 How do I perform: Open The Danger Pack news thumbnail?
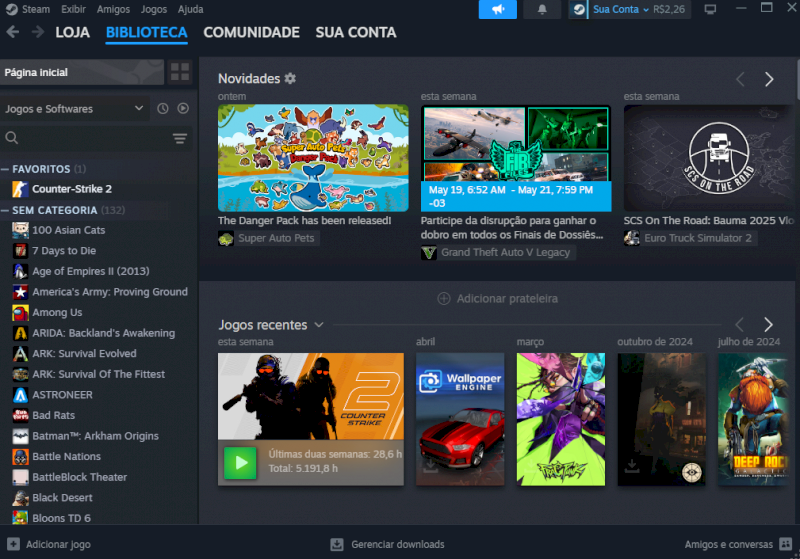(x=313, y=158)
